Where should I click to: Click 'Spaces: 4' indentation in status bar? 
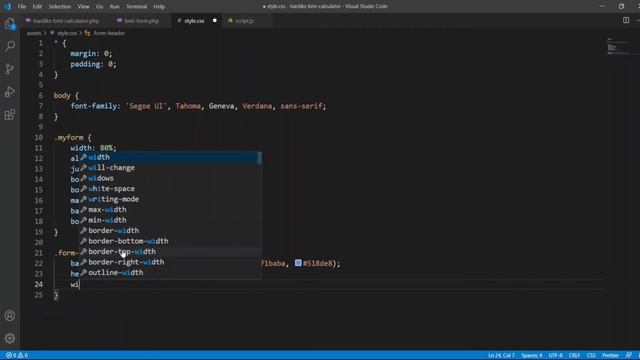coord(532,356)
